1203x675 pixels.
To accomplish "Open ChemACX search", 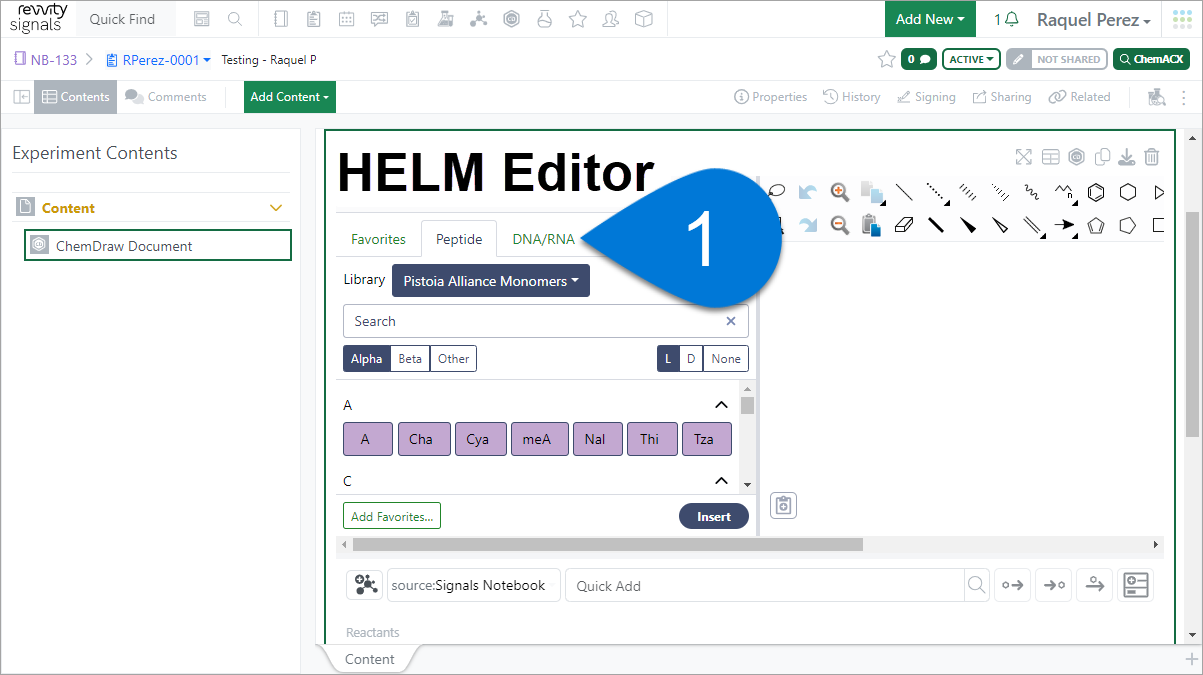I will click(1151, 60).
